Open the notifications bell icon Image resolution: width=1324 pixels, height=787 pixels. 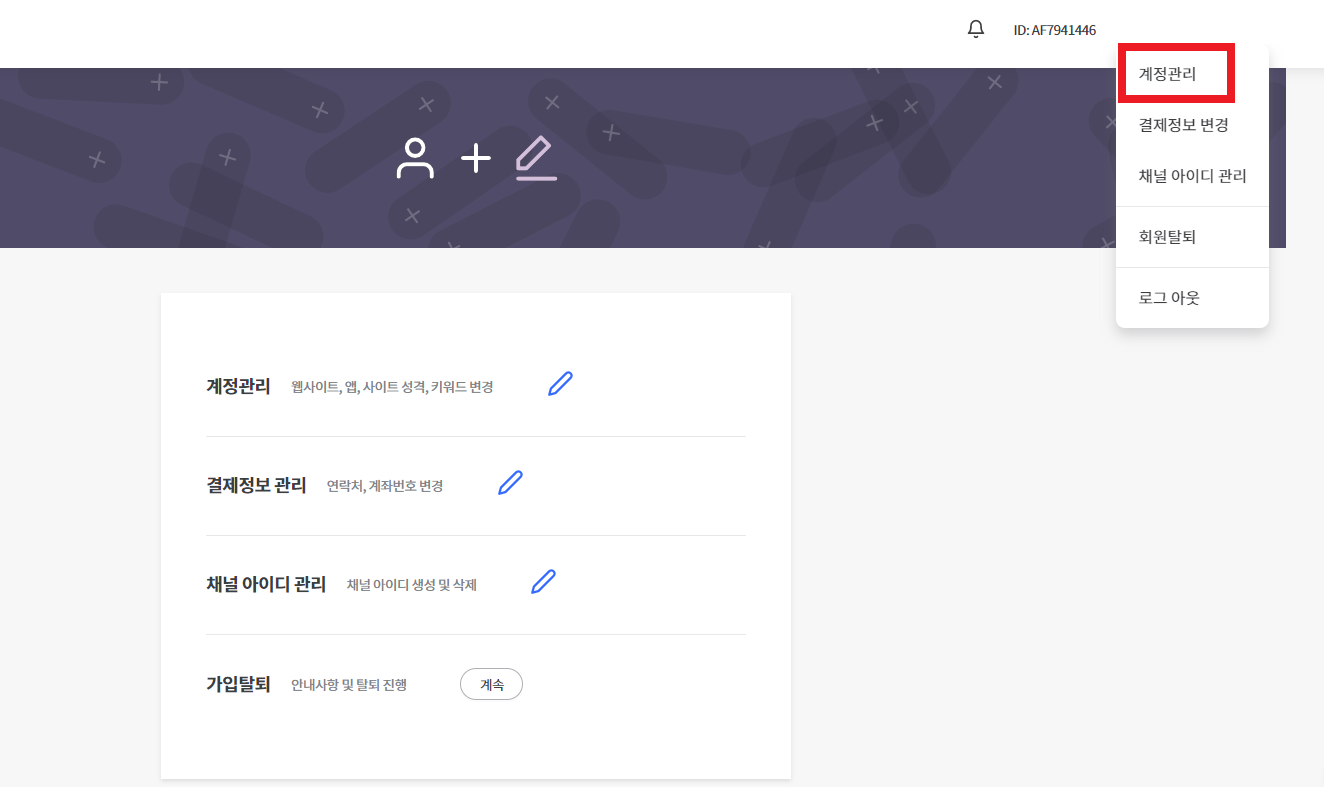[976, 29]
